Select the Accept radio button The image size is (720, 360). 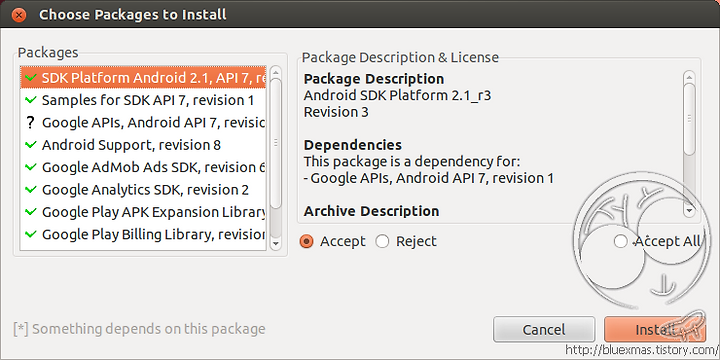coord(306,241)
